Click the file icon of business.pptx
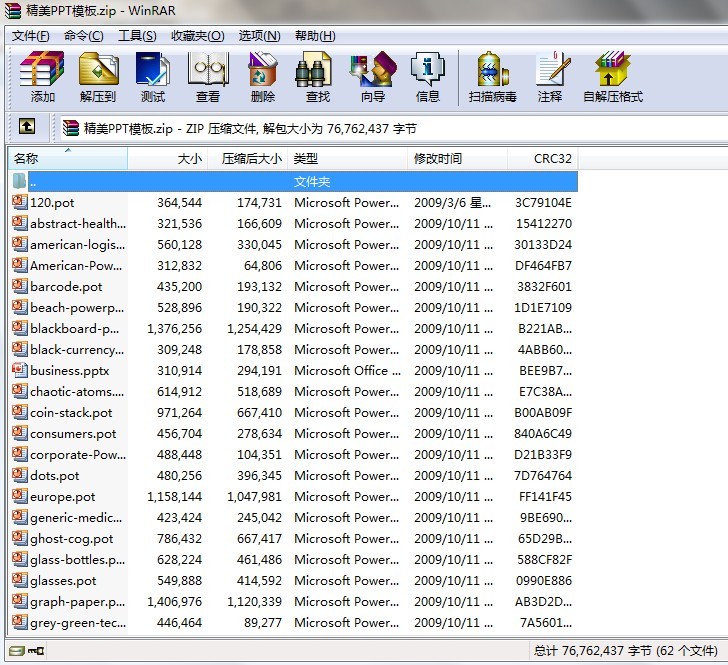This screenshot has width=728, height=665. click(20, 370)
